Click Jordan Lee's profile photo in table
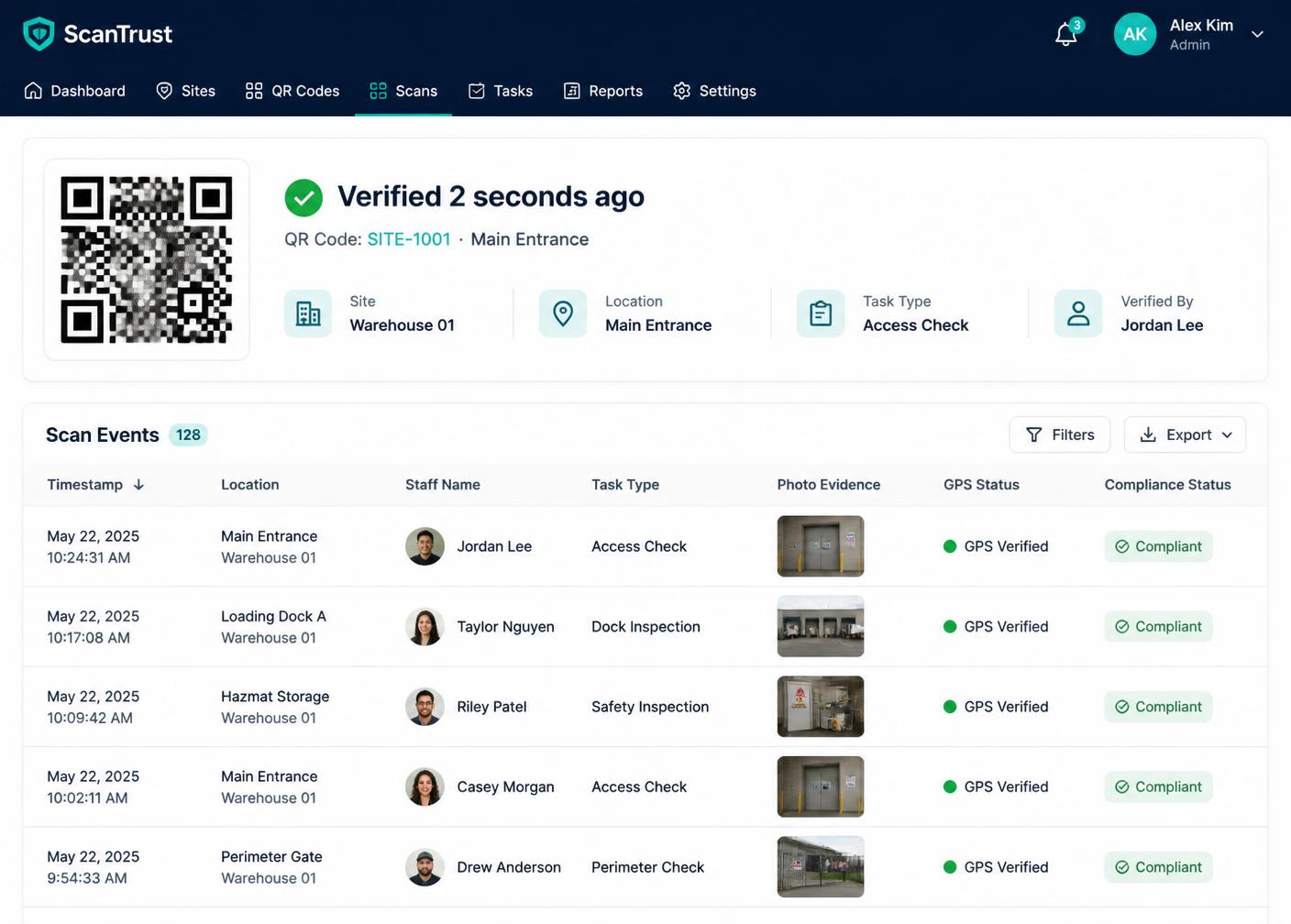This screenshot has height=924, width=1291. (425, 546)
